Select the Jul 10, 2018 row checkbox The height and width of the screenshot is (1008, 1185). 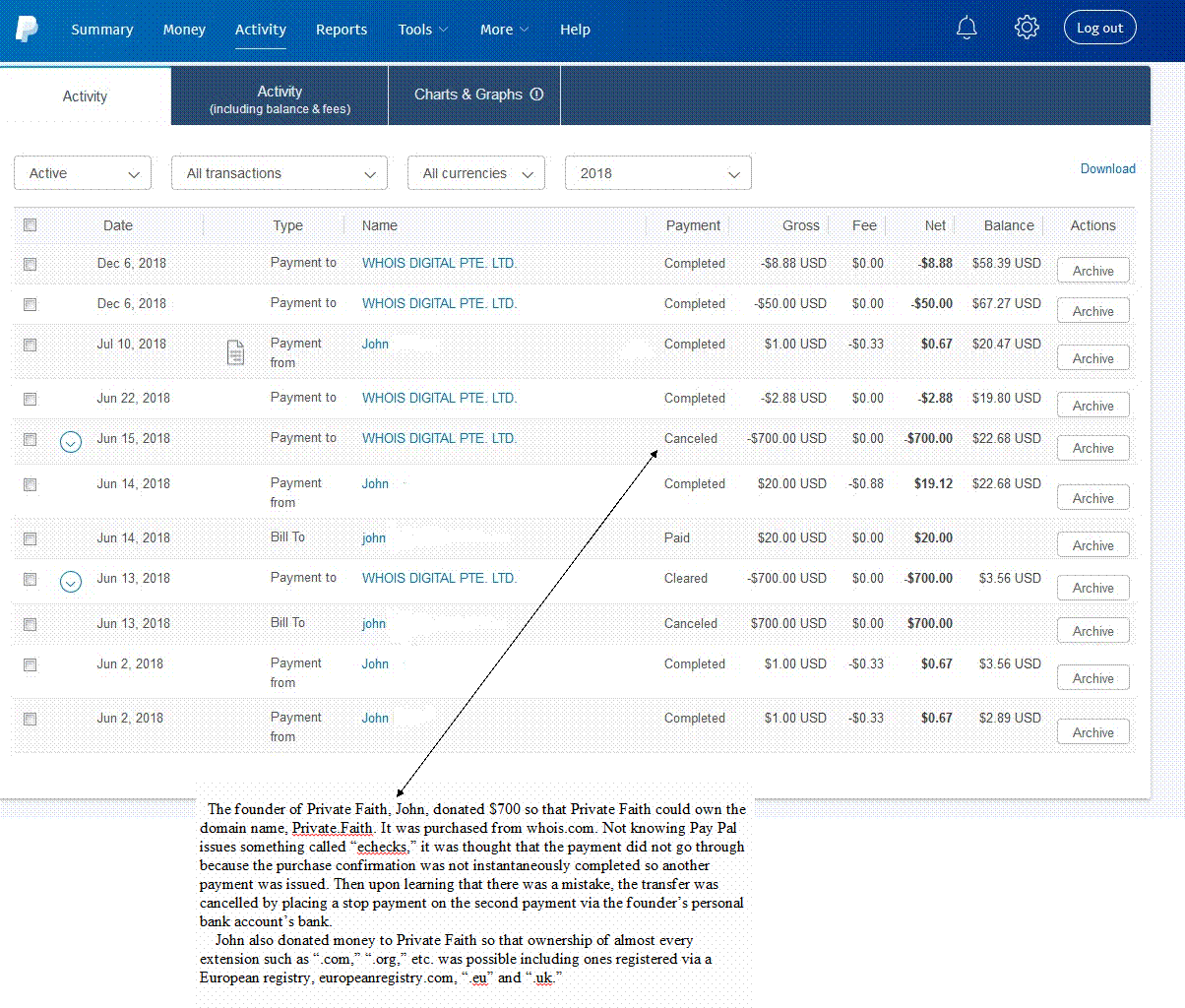click(x=31, y=345)
